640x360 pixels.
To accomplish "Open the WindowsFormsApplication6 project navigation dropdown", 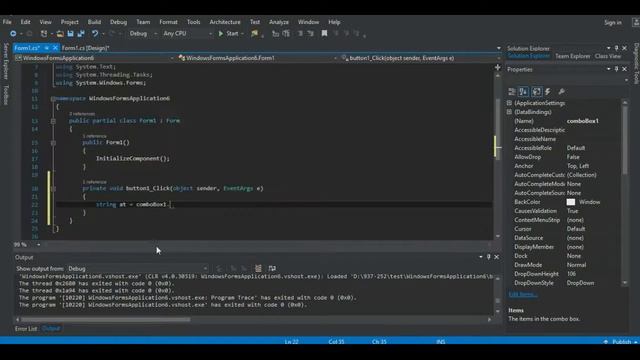I will pyautogui.click(x=95, y=58).
